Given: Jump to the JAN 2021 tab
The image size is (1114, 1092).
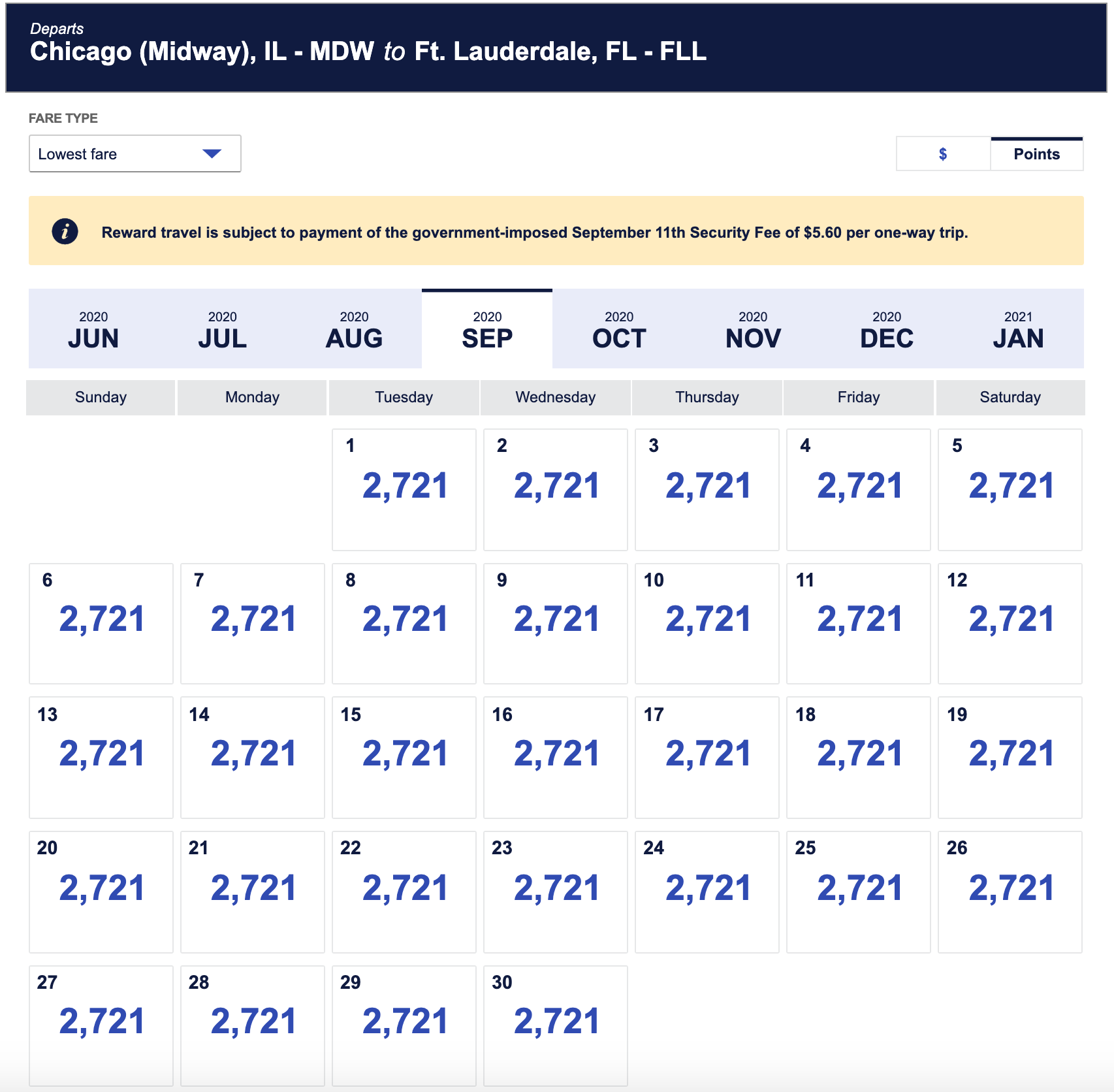Looking at the screenshot, I should (1018, 329).
